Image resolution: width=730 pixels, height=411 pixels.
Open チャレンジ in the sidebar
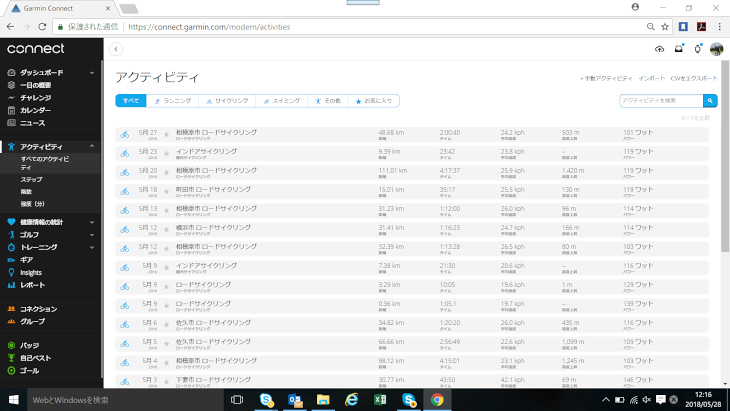coord(35,98)
